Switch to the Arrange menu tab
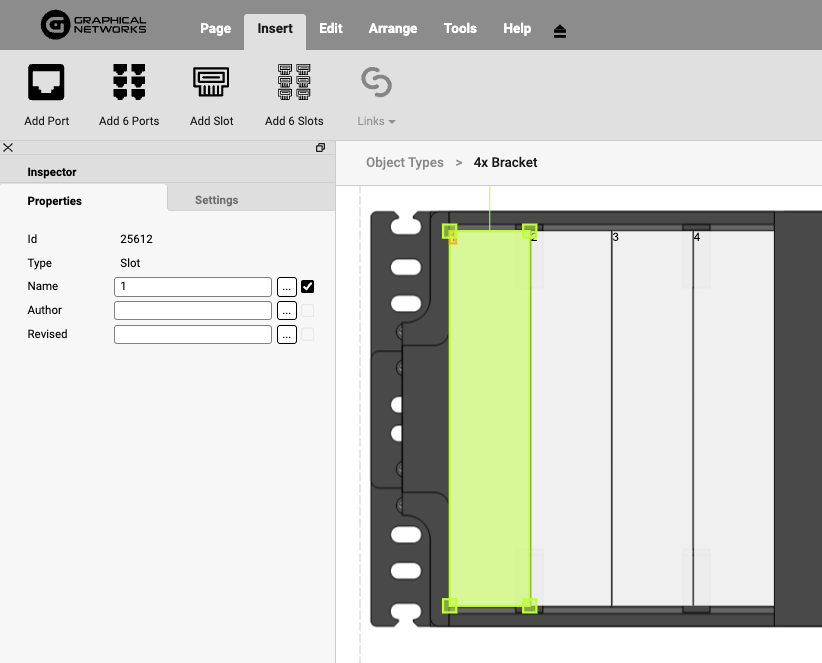 click(x=393, y=28)
